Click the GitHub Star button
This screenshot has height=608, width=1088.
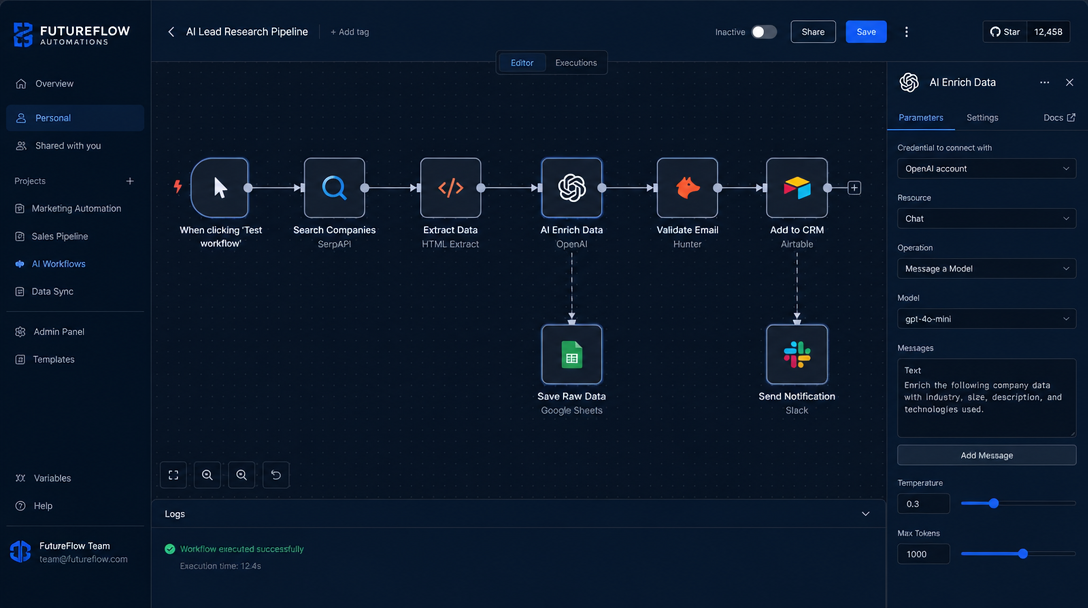tap(1004, 32)
